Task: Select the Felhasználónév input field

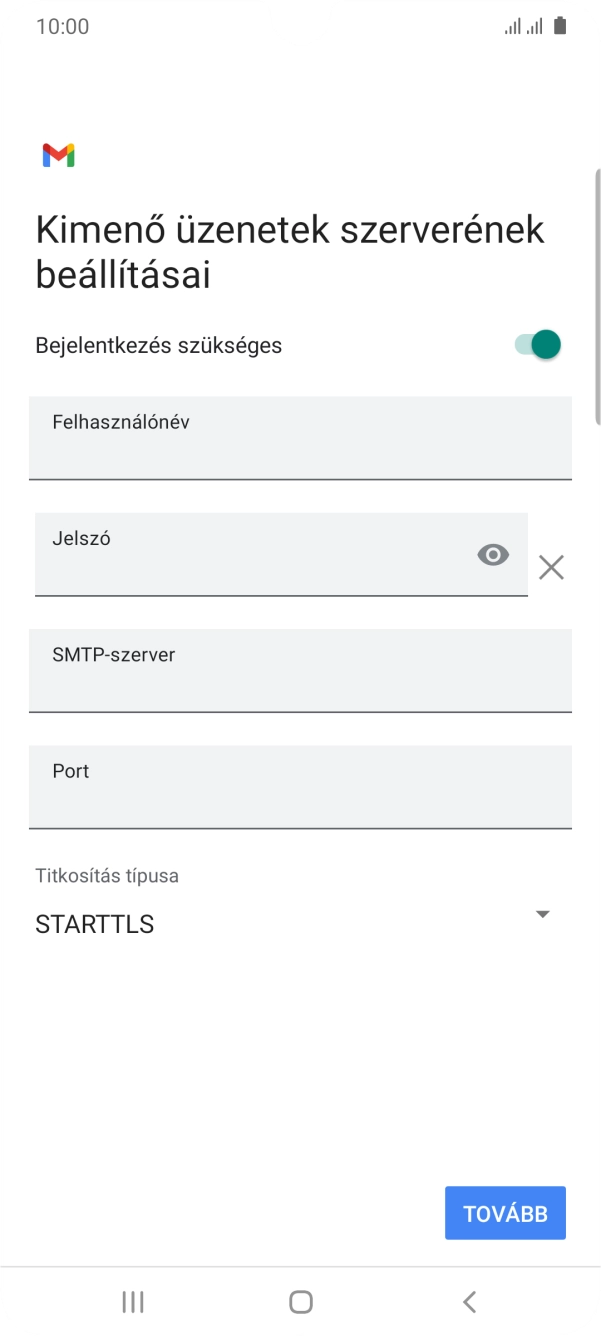Action: click(x=300, y=438)
